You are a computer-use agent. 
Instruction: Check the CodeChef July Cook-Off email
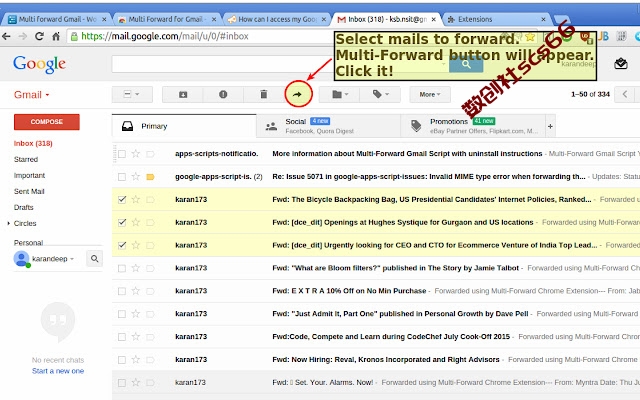click(122, 337)
